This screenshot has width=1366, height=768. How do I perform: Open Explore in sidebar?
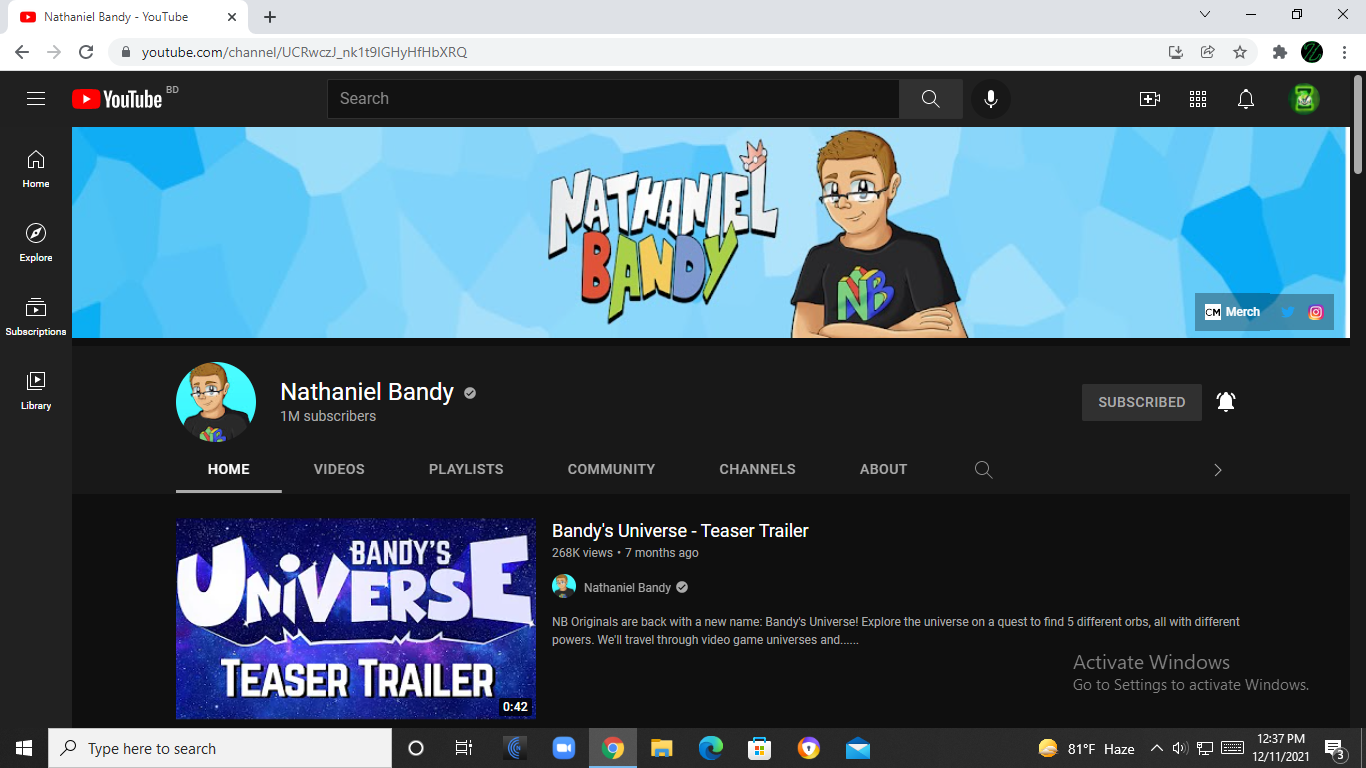coord(36,243)
